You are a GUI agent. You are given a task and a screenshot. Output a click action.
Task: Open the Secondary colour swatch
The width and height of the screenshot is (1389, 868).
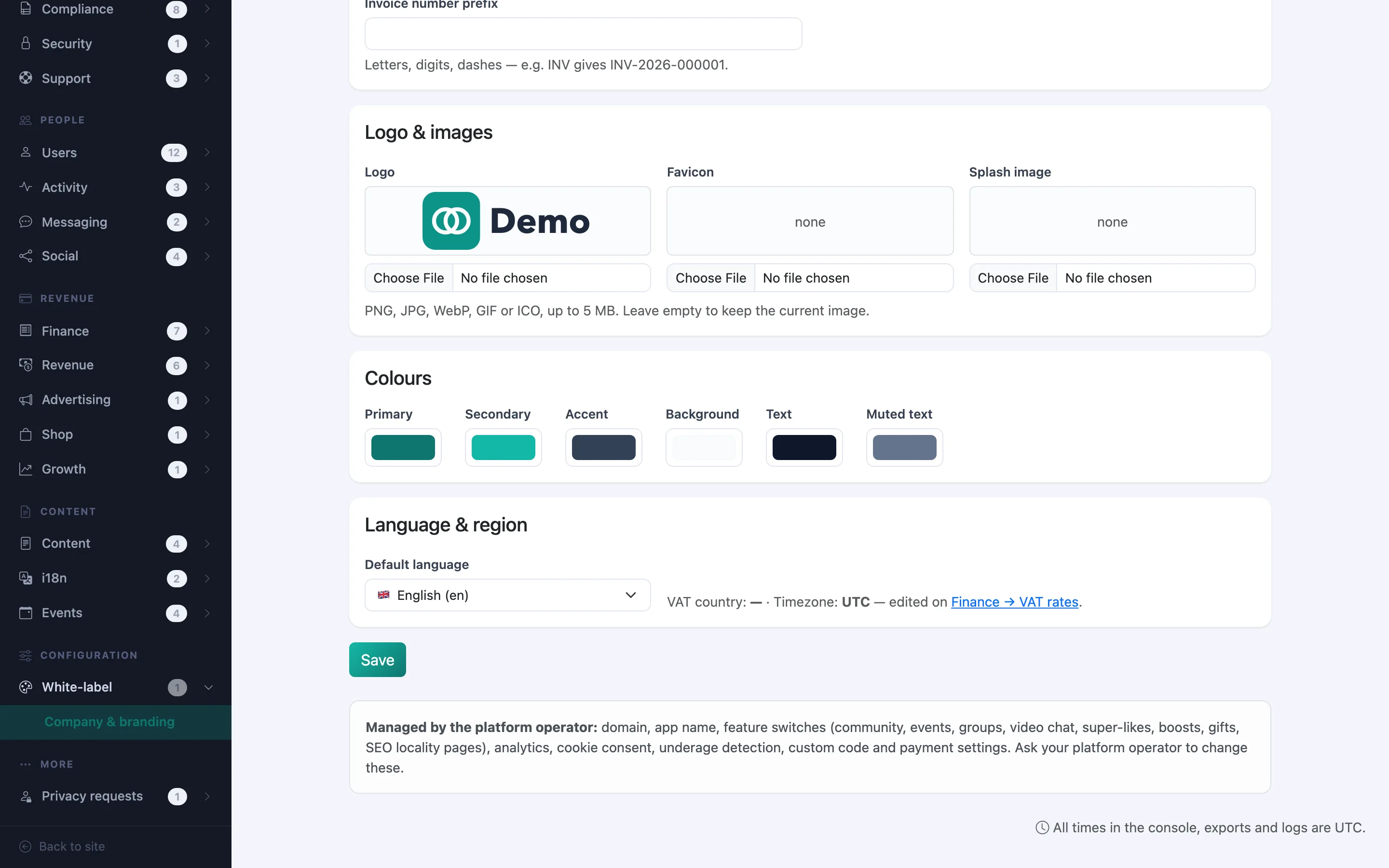[x=504, y=447]
